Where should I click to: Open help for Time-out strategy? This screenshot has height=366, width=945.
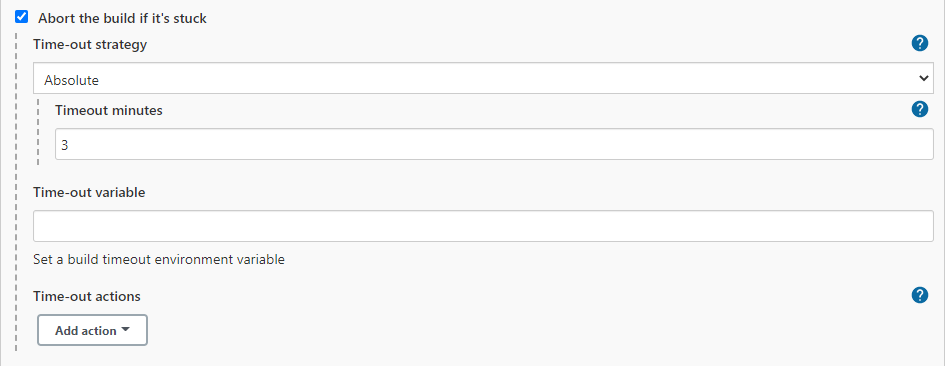pos(920,43)
